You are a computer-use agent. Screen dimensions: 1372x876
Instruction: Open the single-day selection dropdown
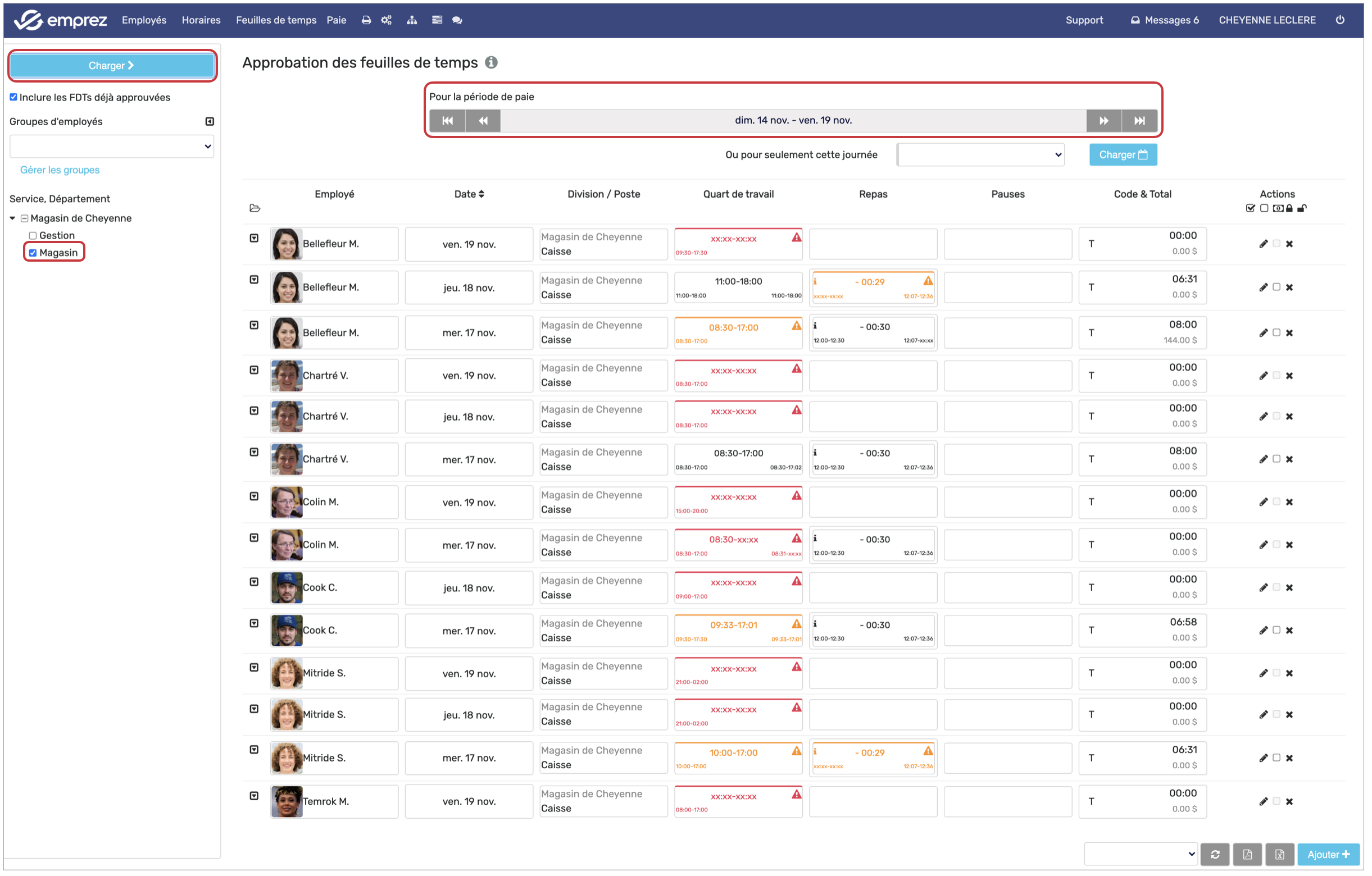pos(980,155)
